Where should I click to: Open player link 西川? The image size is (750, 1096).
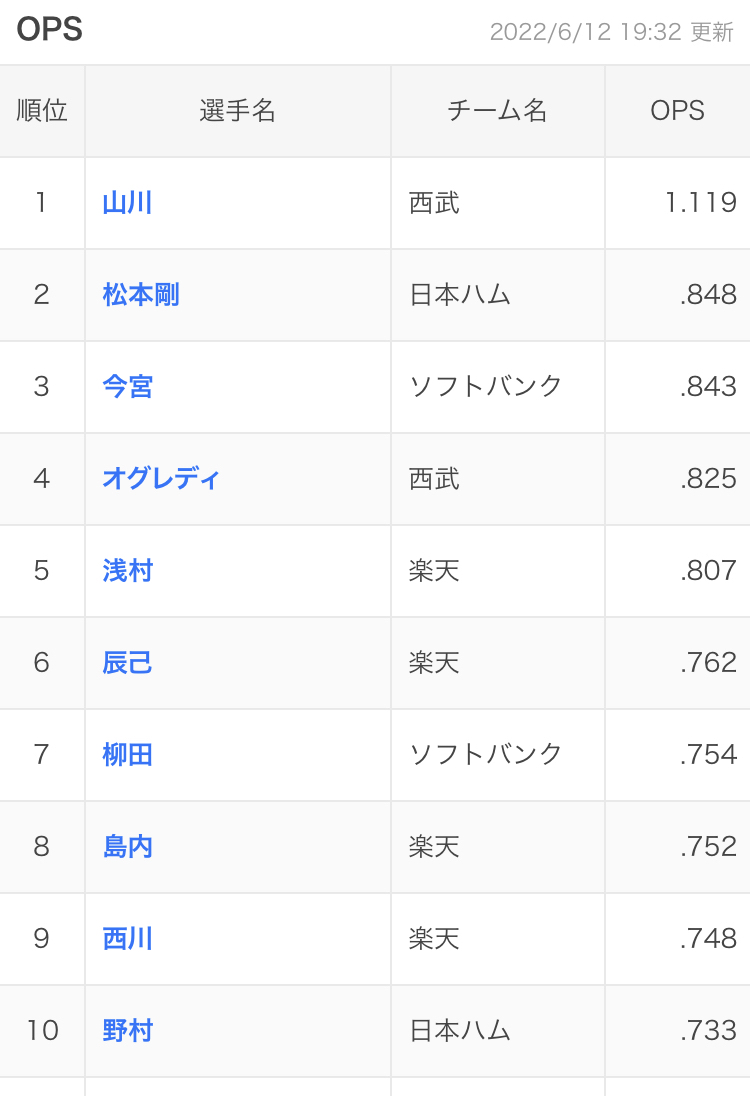click(127, 938)
